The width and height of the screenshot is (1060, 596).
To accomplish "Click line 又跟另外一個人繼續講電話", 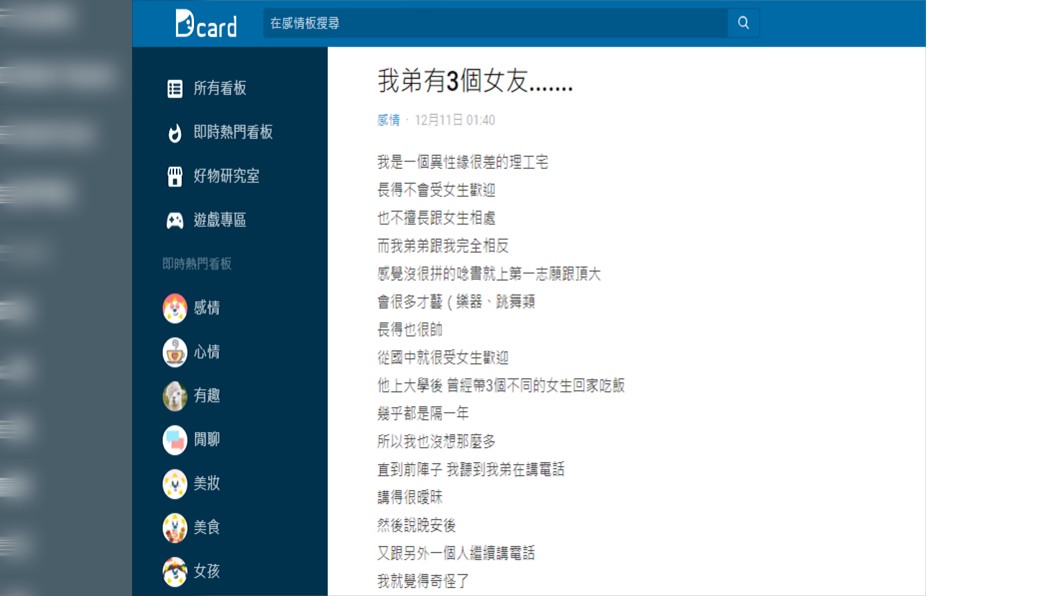I will pos(456,553).
